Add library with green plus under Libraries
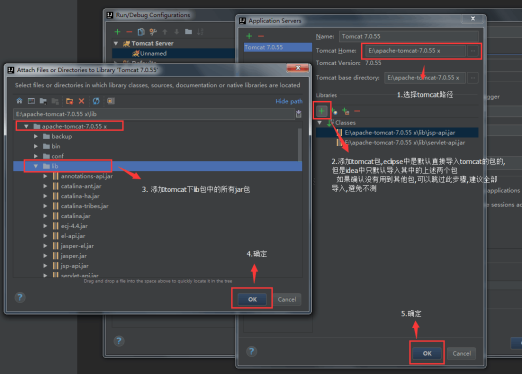 click(322, 111)
